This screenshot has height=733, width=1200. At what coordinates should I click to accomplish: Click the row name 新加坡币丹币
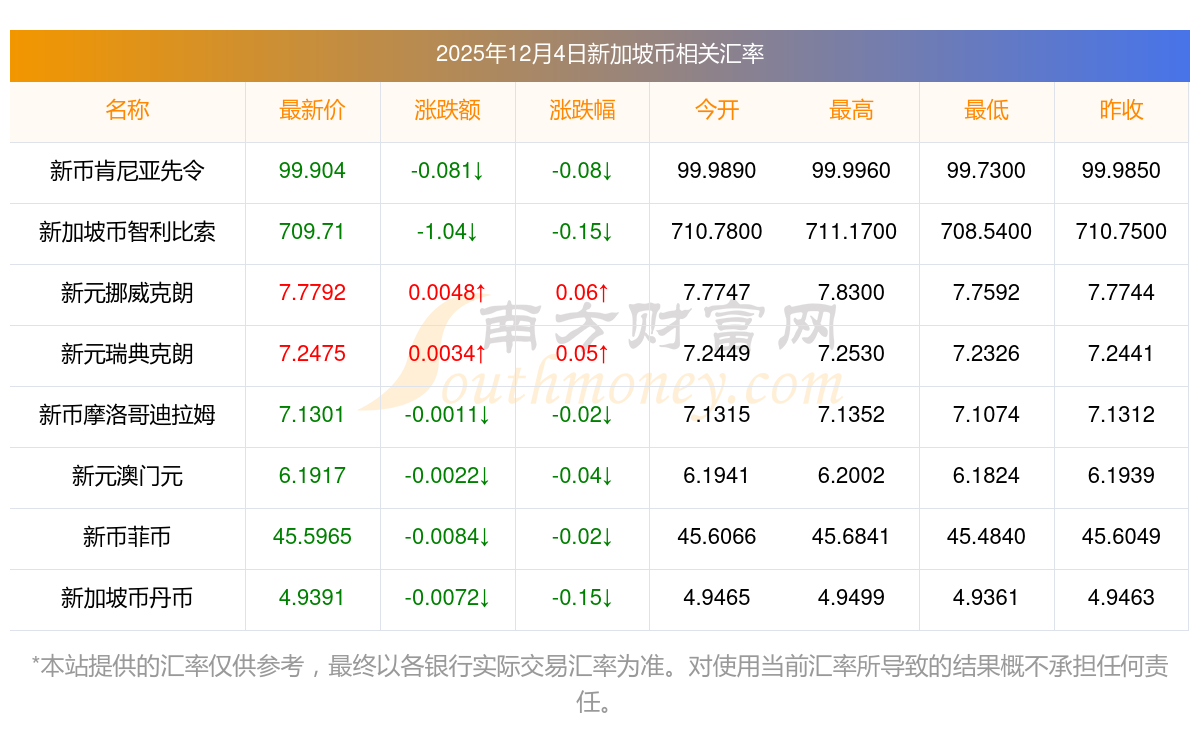(127, 598)
